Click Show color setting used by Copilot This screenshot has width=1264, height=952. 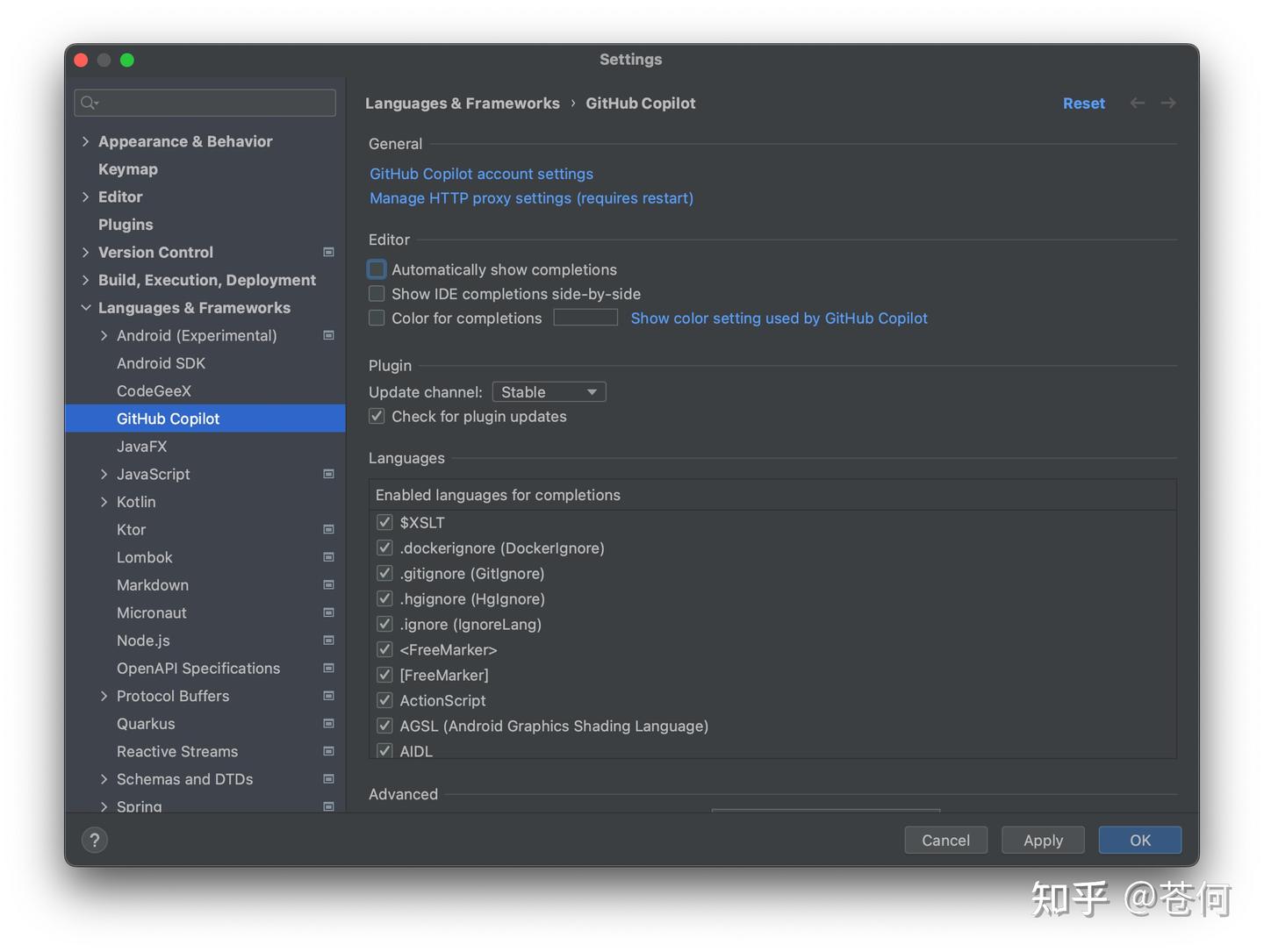coord(779,319)
